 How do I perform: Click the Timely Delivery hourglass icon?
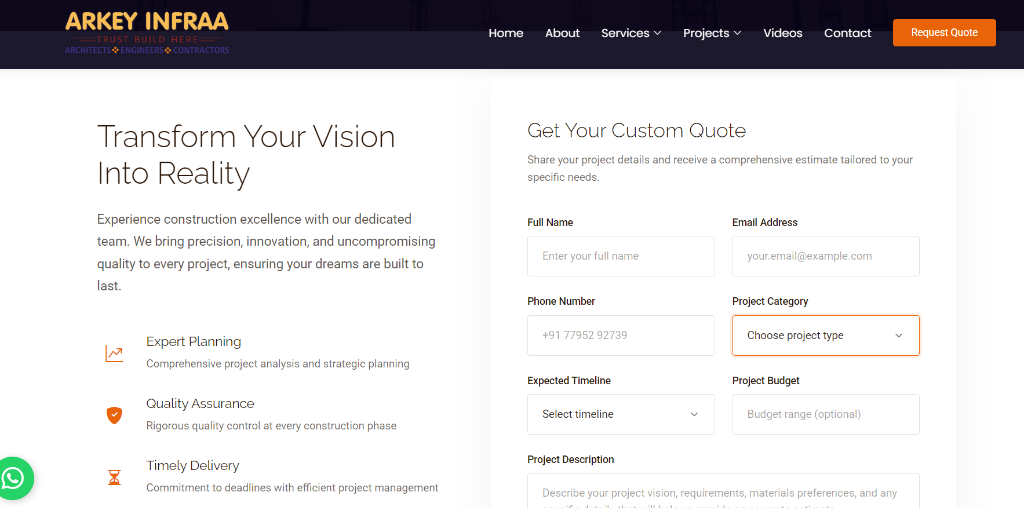pos(114,477)
